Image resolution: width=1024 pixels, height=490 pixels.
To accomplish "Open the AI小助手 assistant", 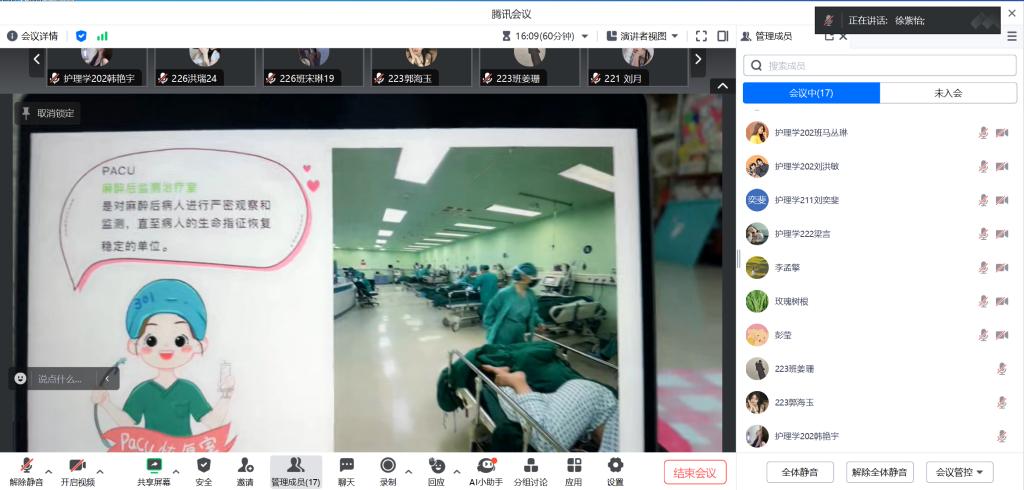I will (486, 471).
